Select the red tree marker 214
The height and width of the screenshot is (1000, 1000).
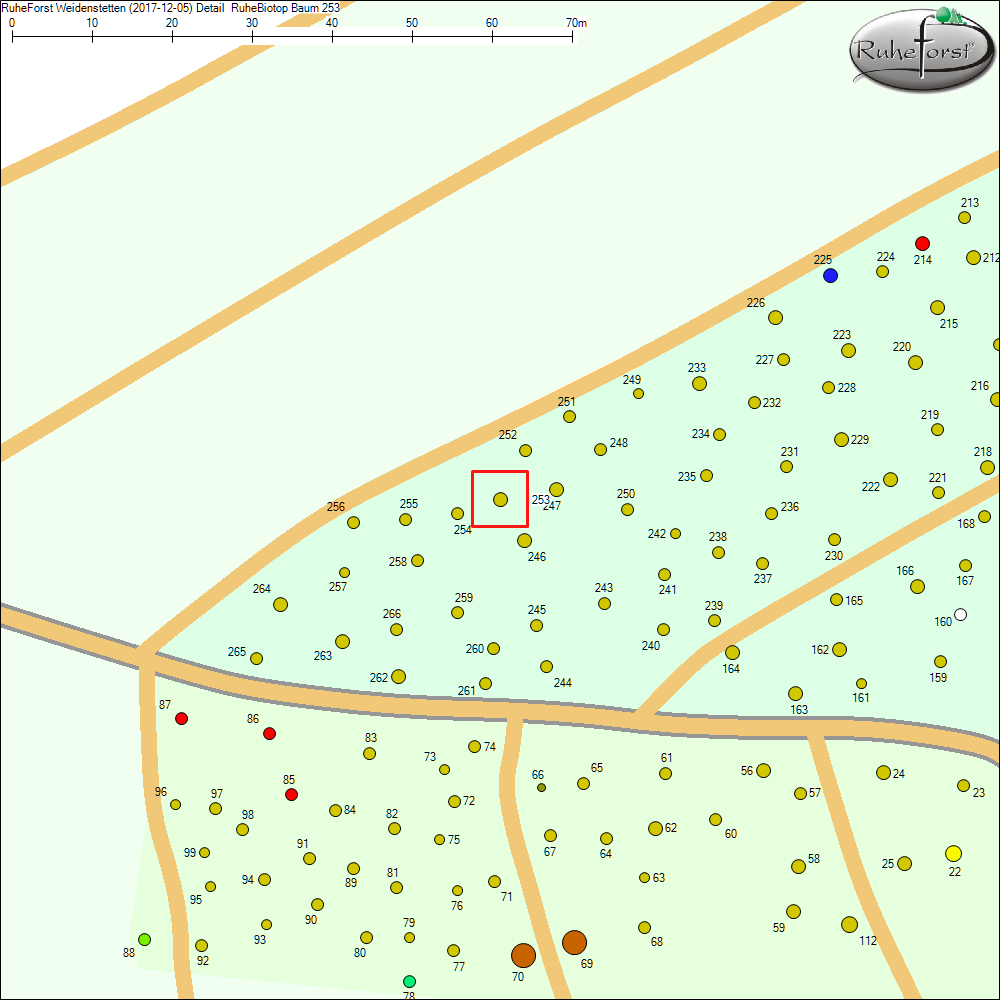point(922,243)
